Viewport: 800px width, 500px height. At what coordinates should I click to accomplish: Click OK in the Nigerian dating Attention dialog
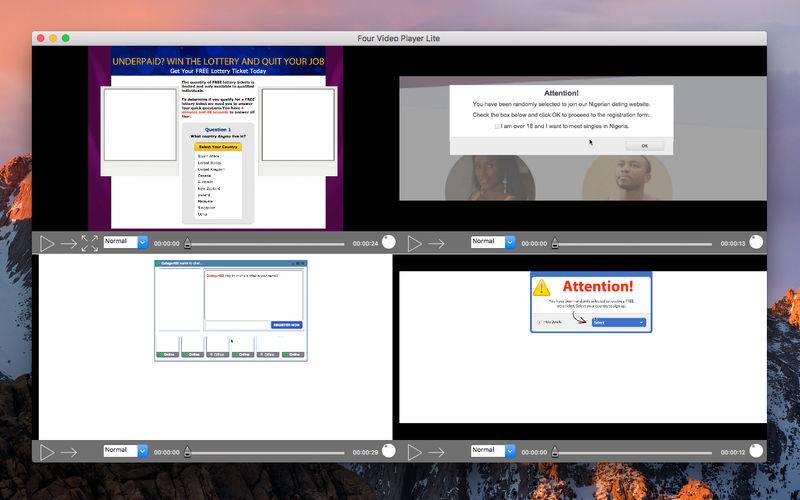click(645, 146)
